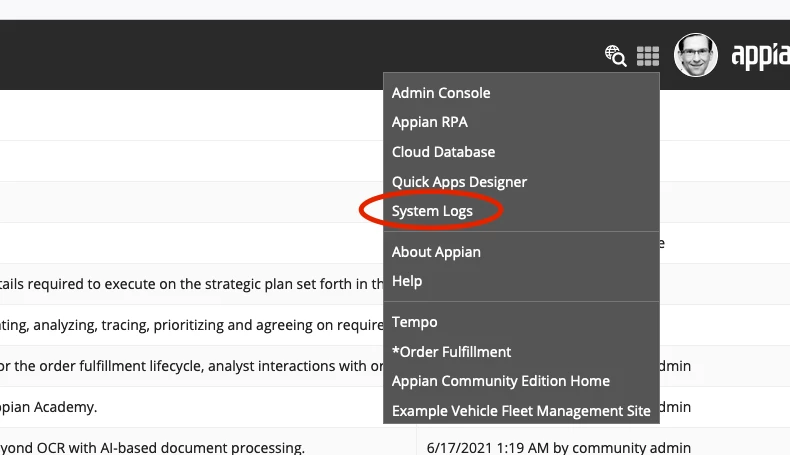Image resolution: width=790 pixels, height=455 pixels.
Task: Open the *Order Fulfillment site
Action: tap(451, 352)
